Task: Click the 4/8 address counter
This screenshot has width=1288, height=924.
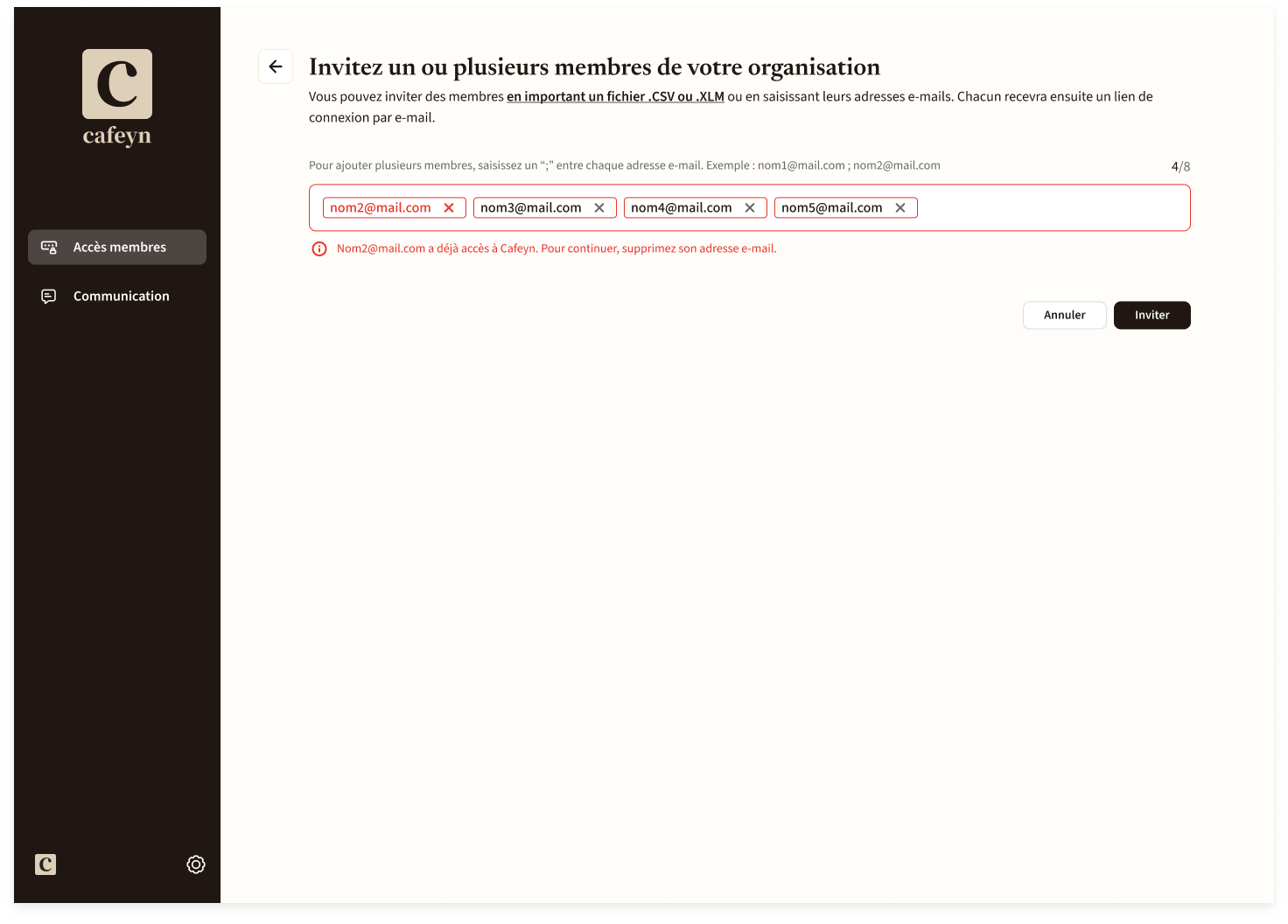Action: [1180, 166]
